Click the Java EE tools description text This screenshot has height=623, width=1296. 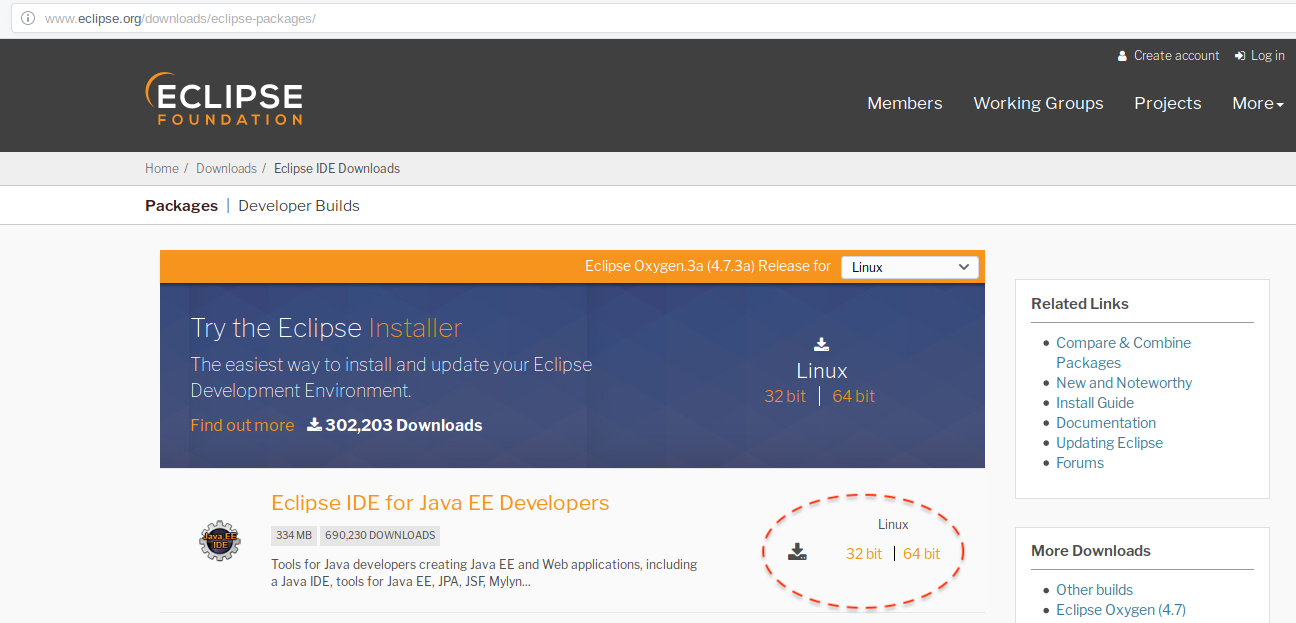click(x=484, y=572)
